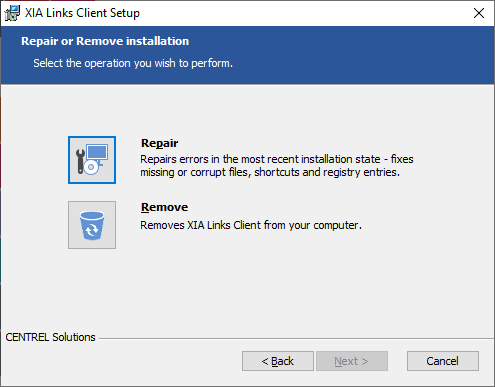Click the CENTREL Solutions branding label
The image size is (495, 387).
[x=50, y=337]
